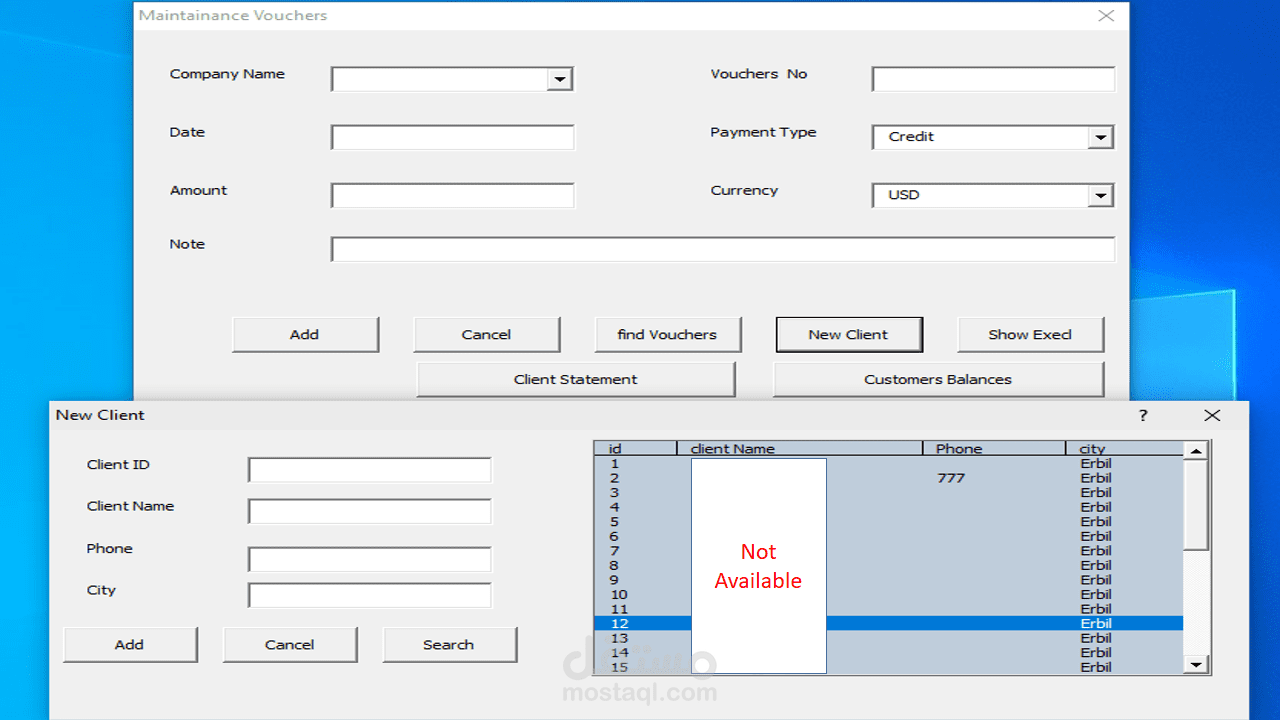Select list row with id 10
Viewport: 1280px width, 720px height.
click(889, 595)
